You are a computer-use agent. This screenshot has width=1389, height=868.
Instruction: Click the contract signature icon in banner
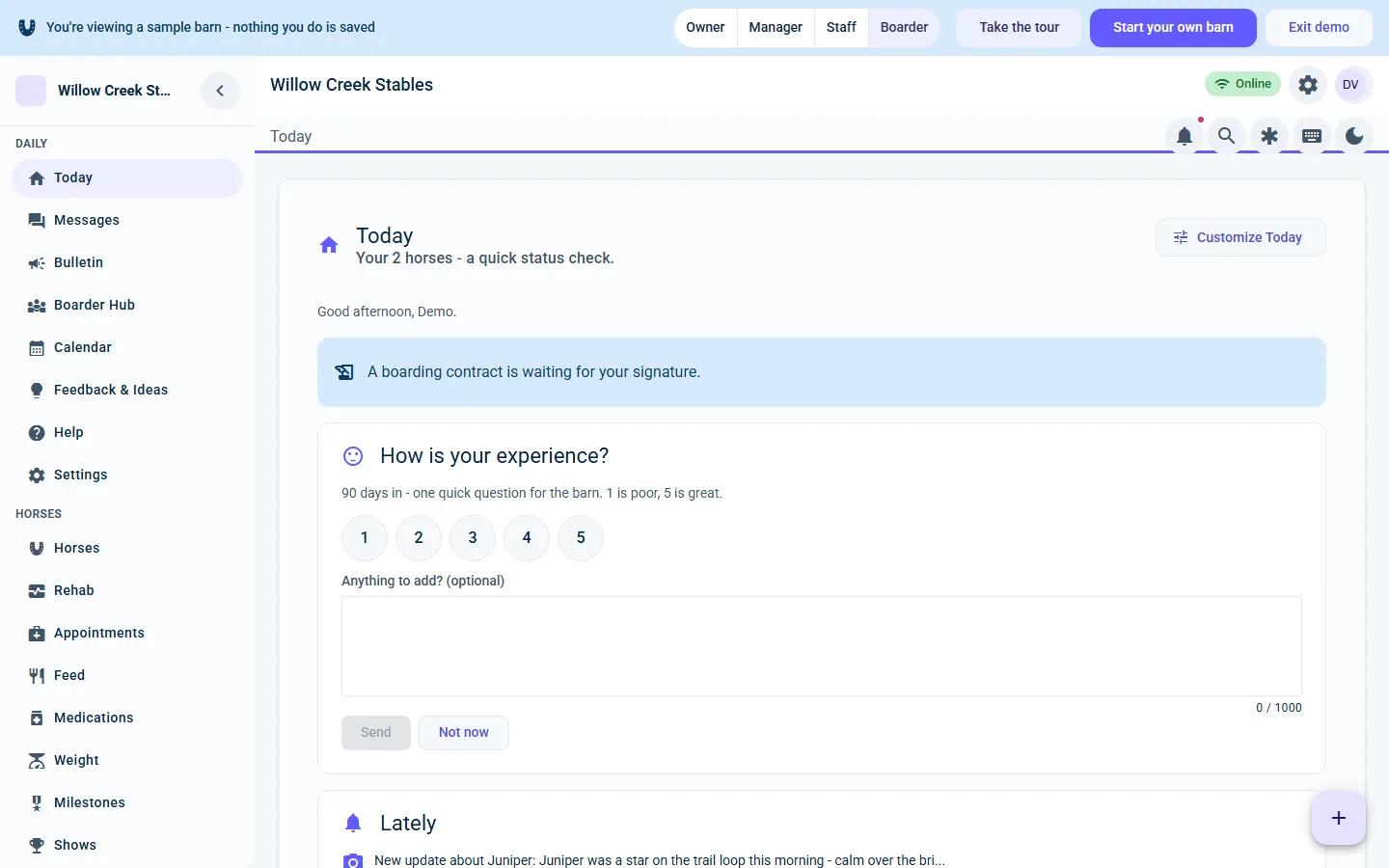point(344,372)
